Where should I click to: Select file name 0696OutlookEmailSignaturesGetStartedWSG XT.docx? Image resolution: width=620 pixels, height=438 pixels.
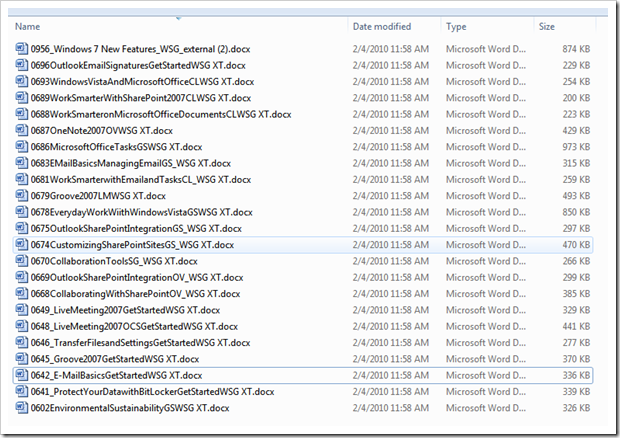click(x=138, y=65)
